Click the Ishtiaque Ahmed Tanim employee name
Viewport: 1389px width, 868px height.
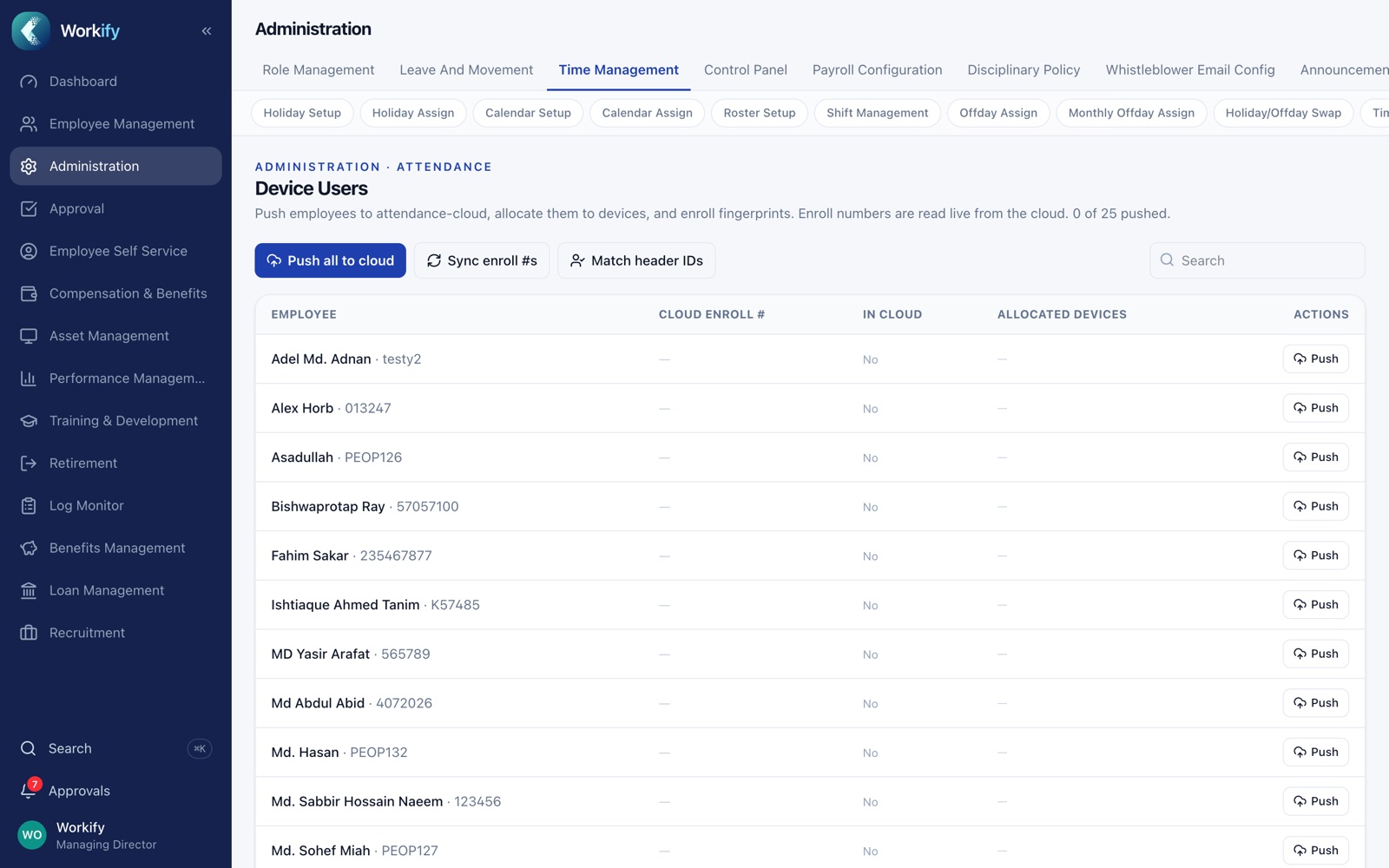tap(346, 605)
